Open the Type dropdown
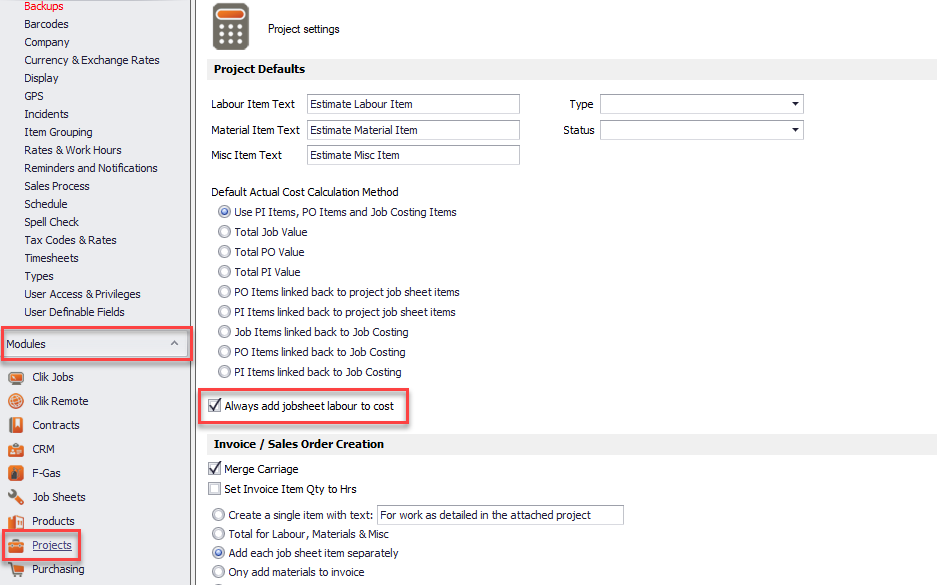This screenshot has width=937, height=585. tap(795, 104)
